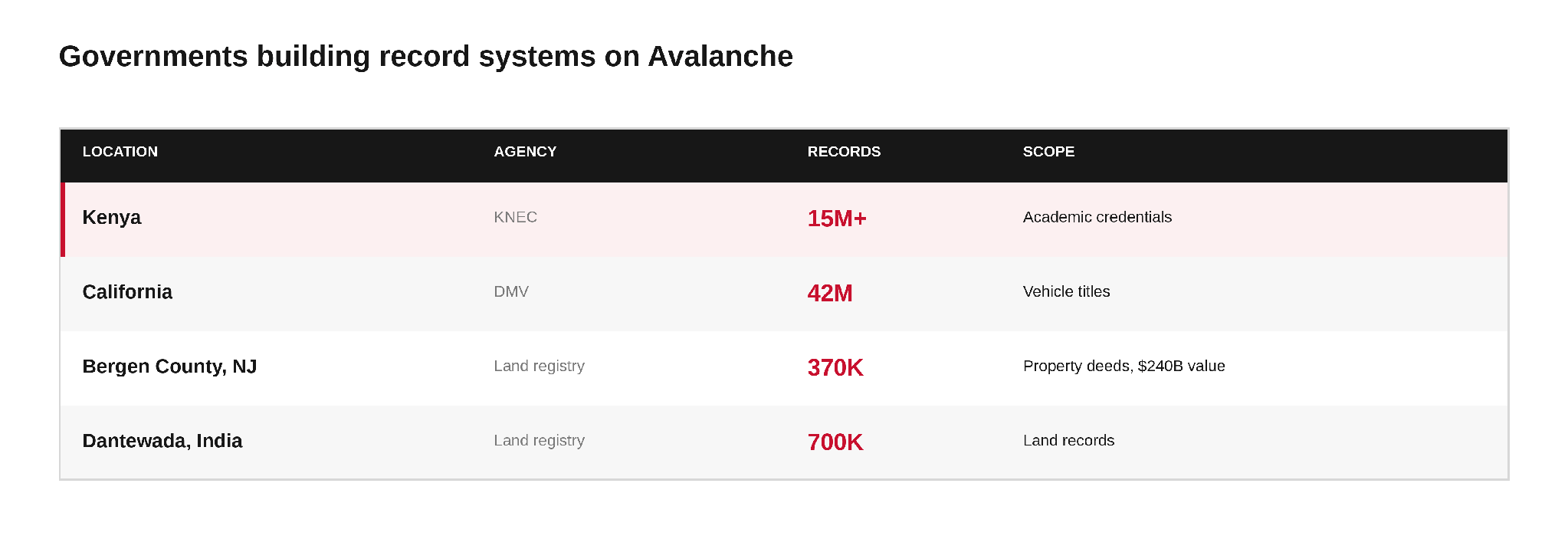Click the RECORDS column header

coord(844,152)
